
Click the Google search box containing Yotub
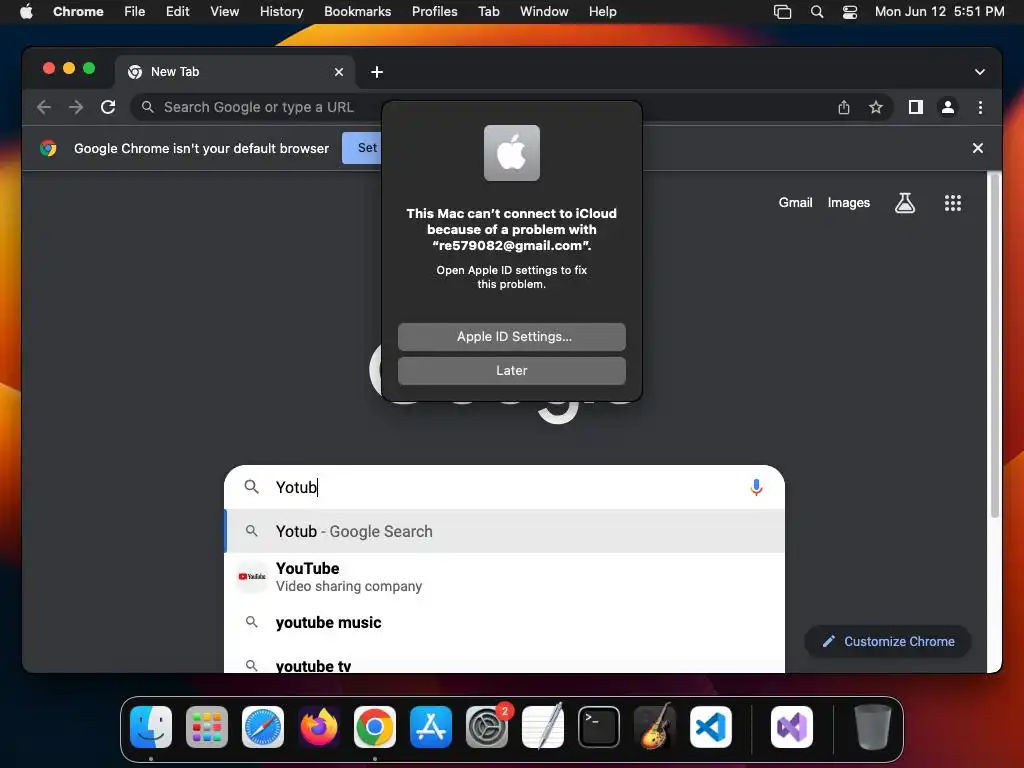(x=504, y=487)
